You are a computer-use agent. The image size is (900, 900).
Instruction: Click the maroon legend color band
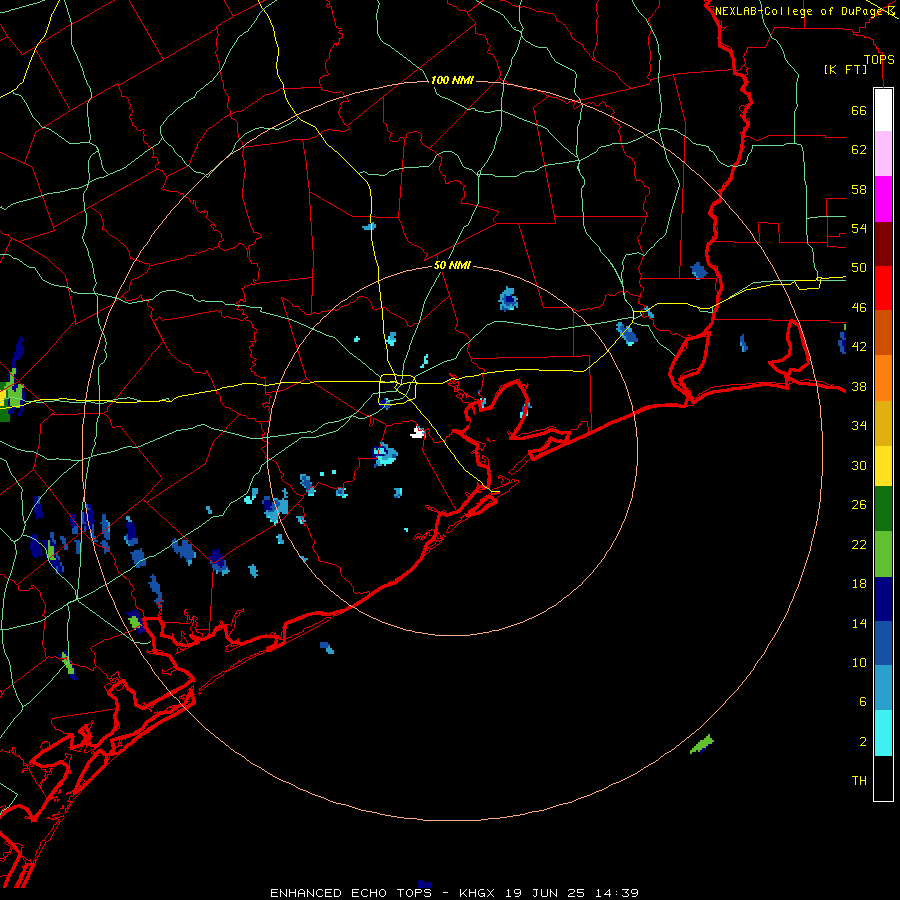coord(883,245)
